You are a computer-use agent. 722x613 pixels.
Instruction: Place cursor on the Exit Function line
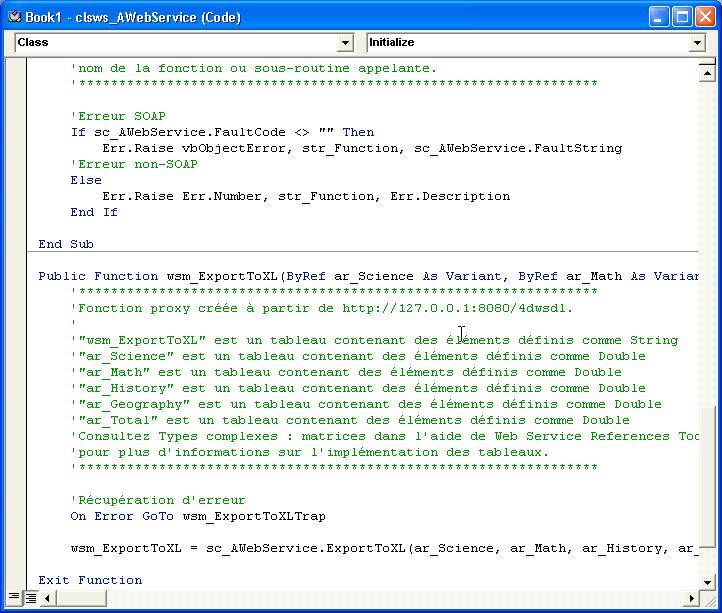tap(90, 580)
